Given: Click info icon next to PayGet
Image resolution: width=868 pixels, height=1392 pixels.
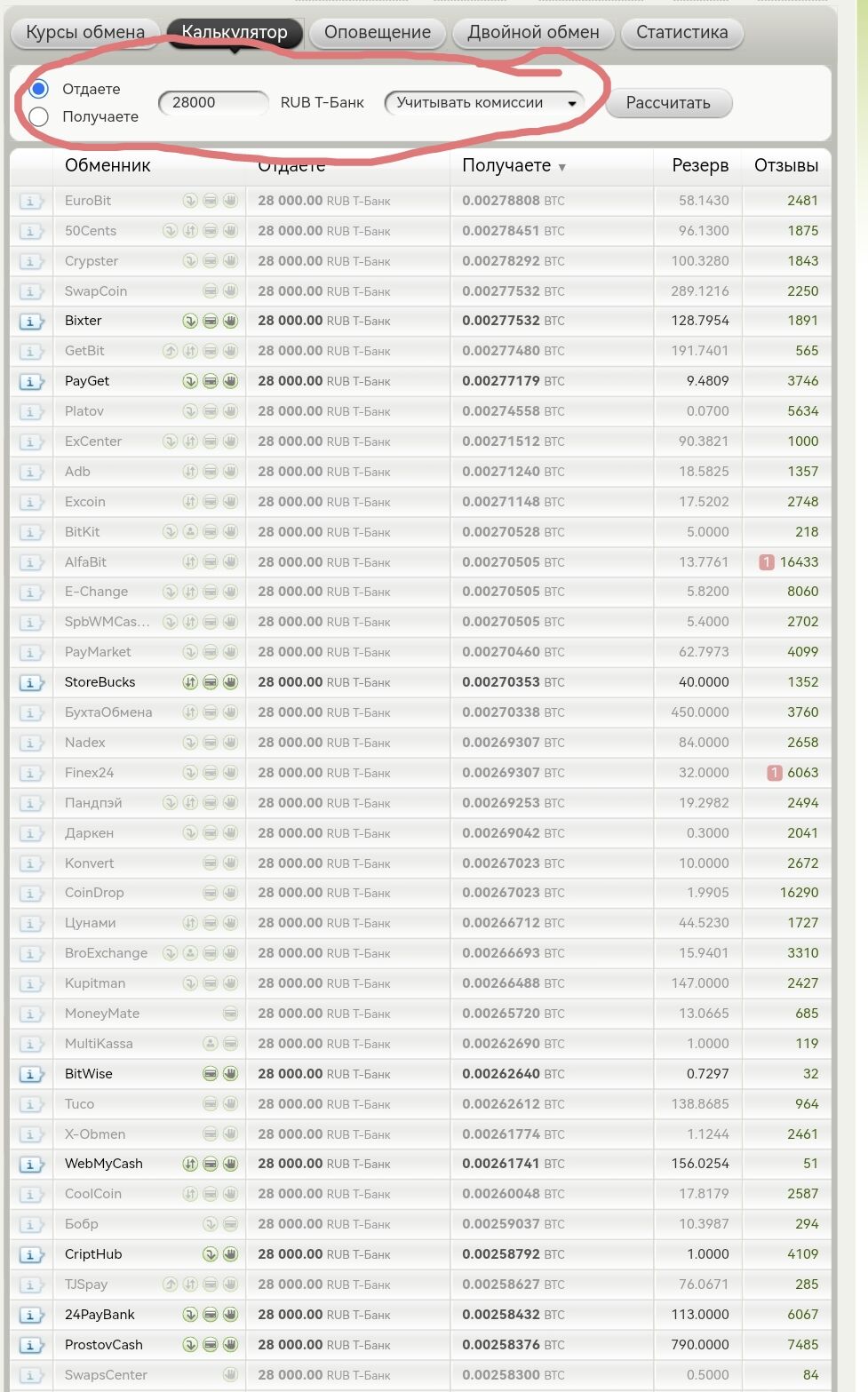Looking at the screenshot, I should coord(30,382).
